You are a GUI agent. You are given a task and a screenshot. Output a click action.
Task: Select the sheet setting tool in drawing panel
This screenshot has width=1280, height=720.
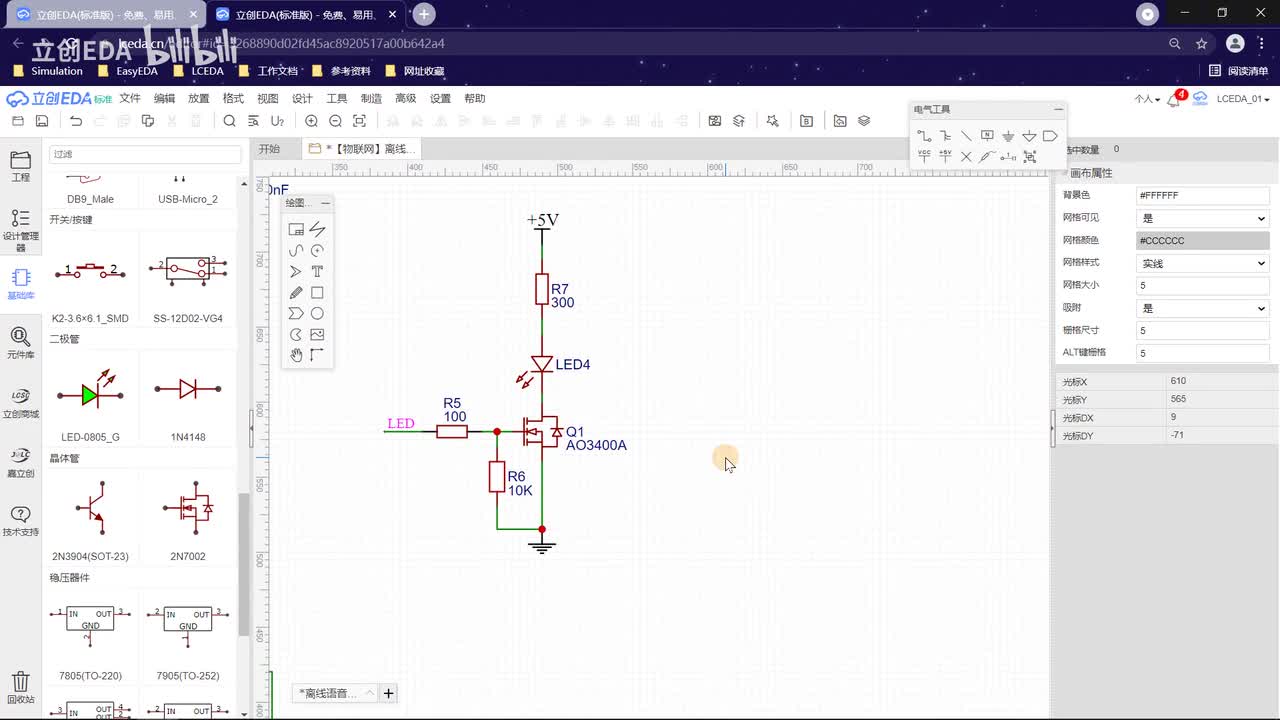click(296, 229)
